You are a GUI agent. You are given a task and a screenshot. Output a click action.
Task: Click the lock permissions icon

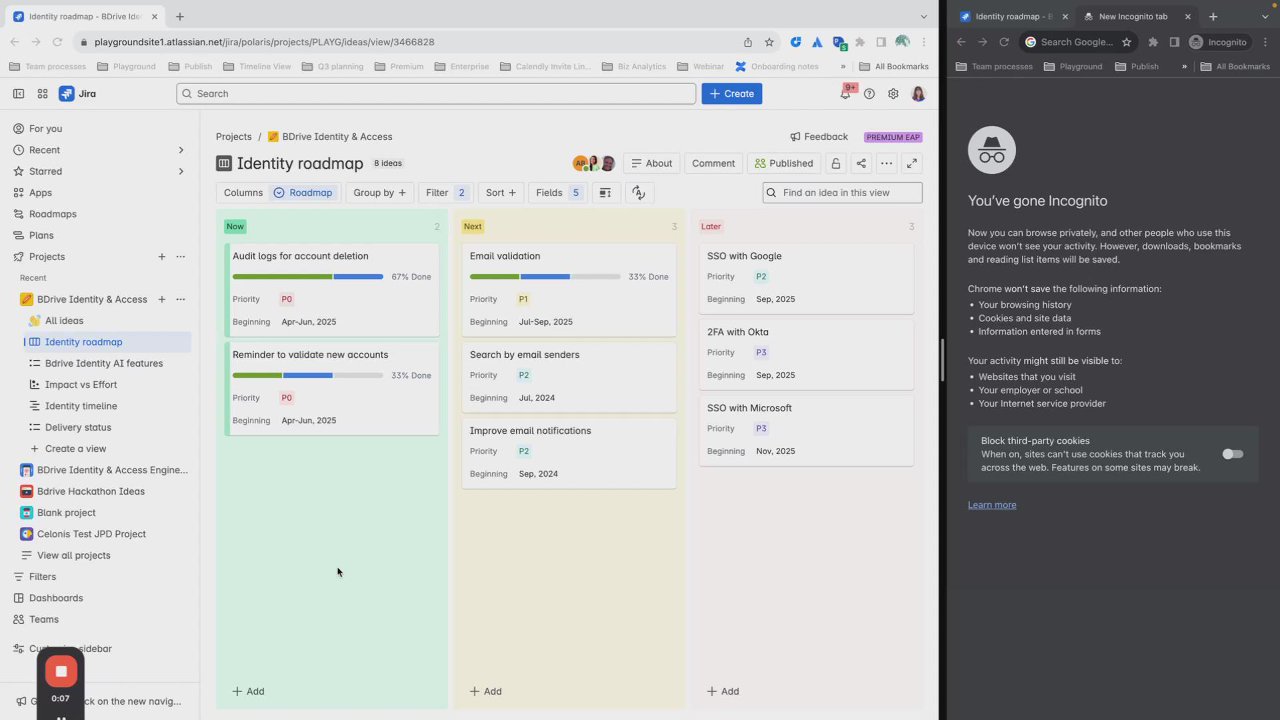pyautogui.click(x=836, y=163)
